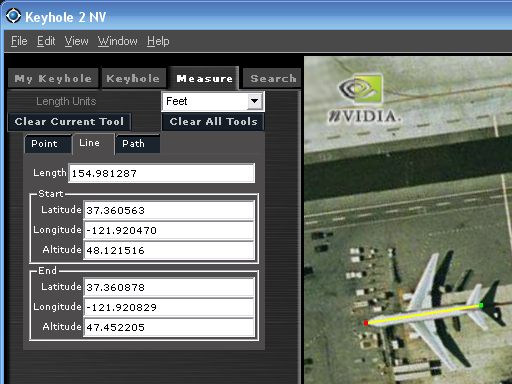512x384 pixels.
Task: Open the View menu
Action: 76,41
